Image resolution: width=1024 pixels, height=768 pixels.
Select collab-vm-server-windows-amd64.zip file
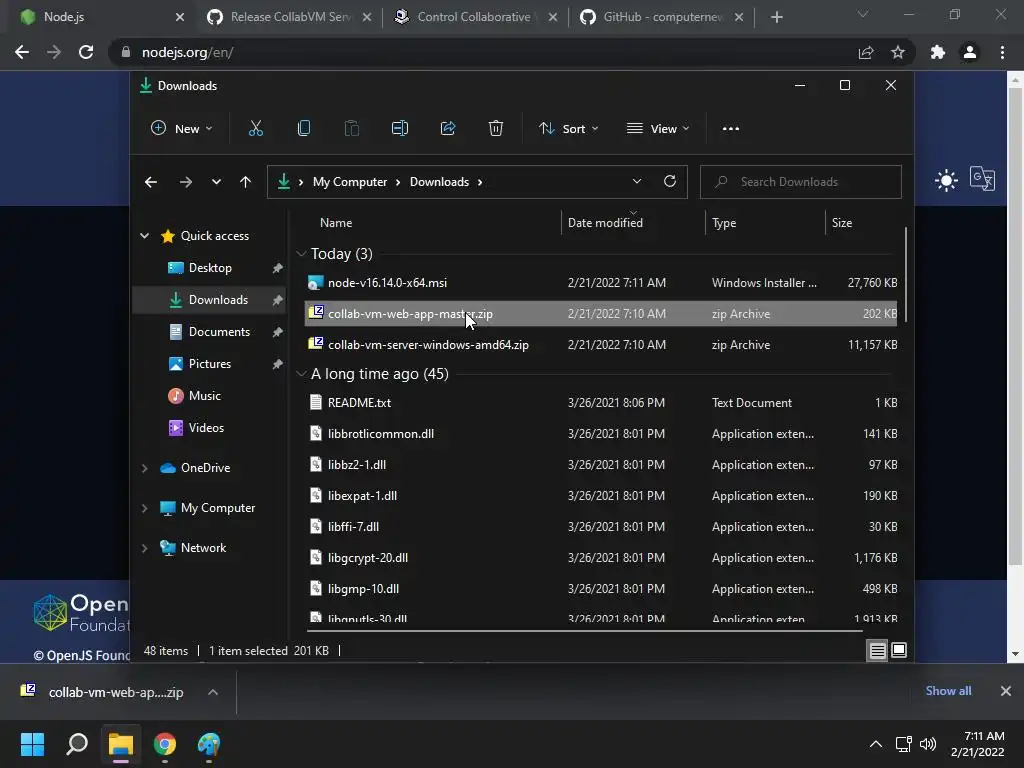click(x=601, y=345)
